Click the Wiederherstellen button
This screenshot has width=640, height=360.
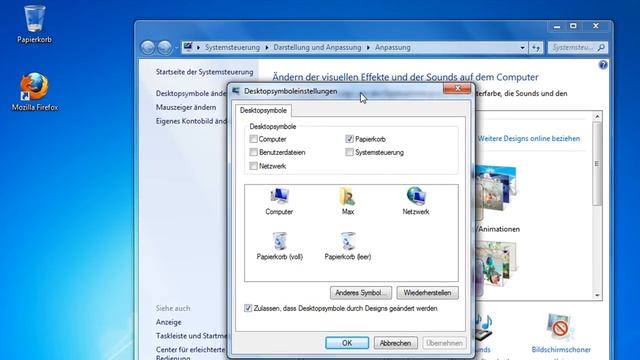click(x=427, y=293)
